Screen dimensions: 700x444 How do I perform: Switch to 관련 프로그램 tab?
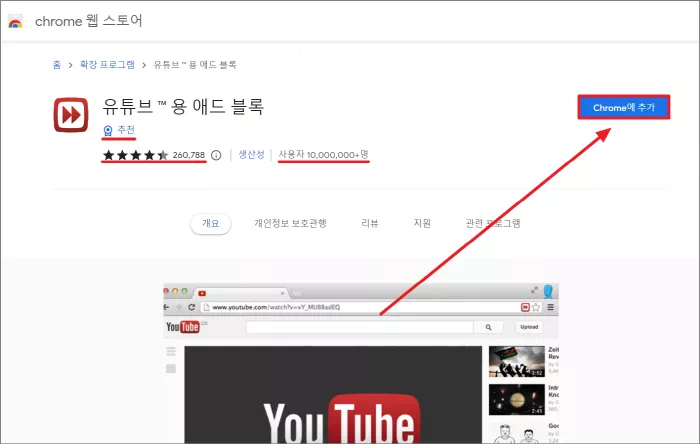(493, 223)
